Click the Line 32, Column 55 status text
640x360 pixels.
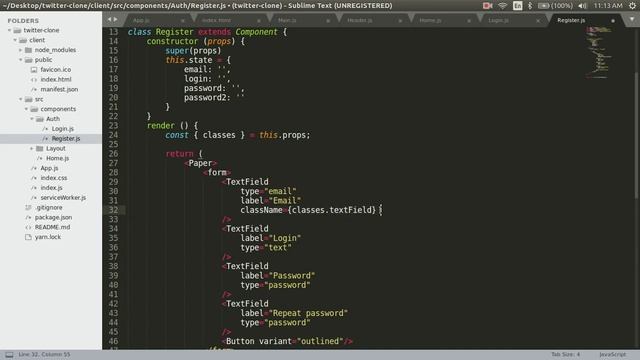[44, 354]
